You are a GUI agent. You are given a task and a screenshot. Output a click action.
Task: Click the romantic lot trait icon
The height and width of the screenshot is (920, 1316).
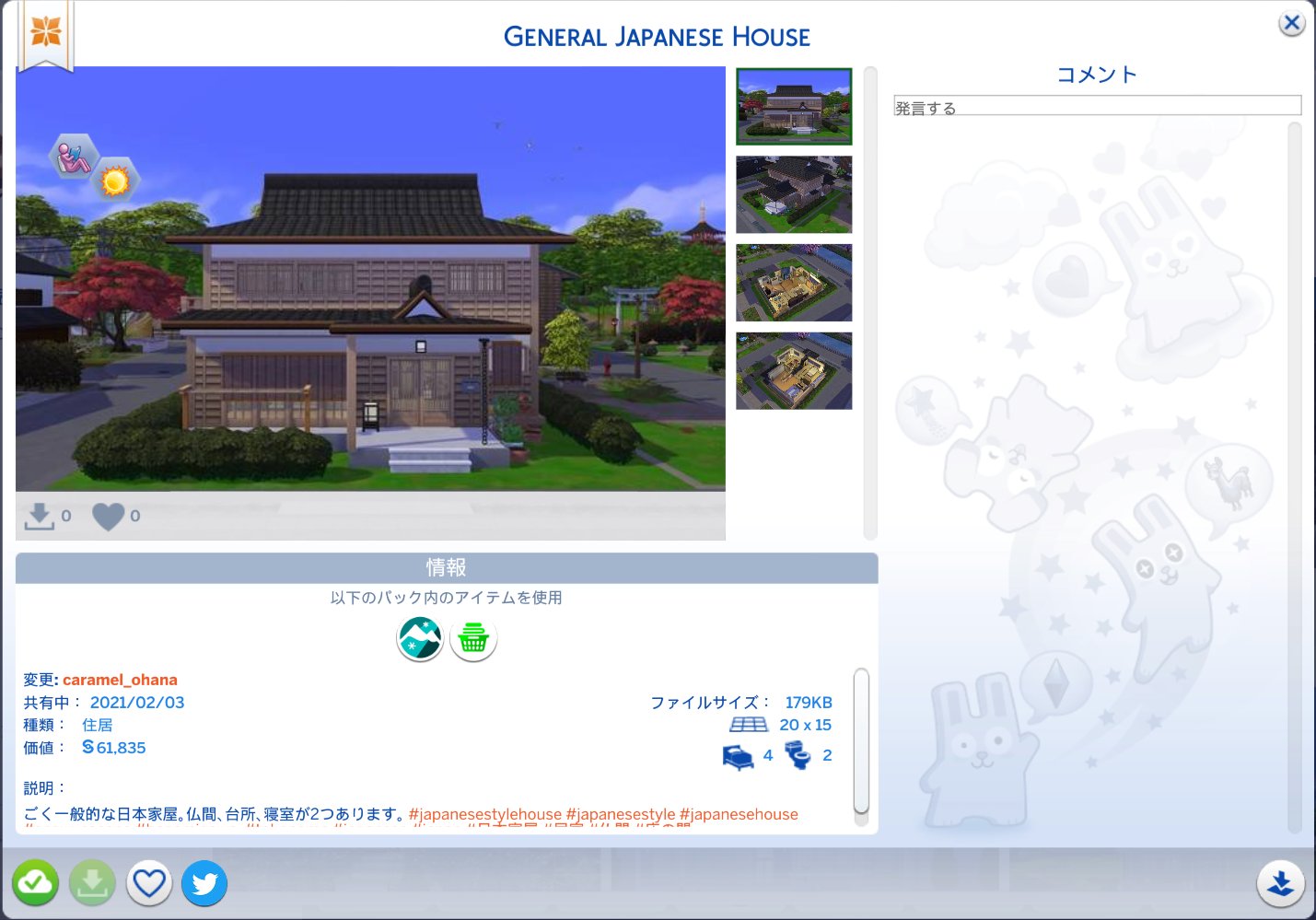click(x=74, y=156)
